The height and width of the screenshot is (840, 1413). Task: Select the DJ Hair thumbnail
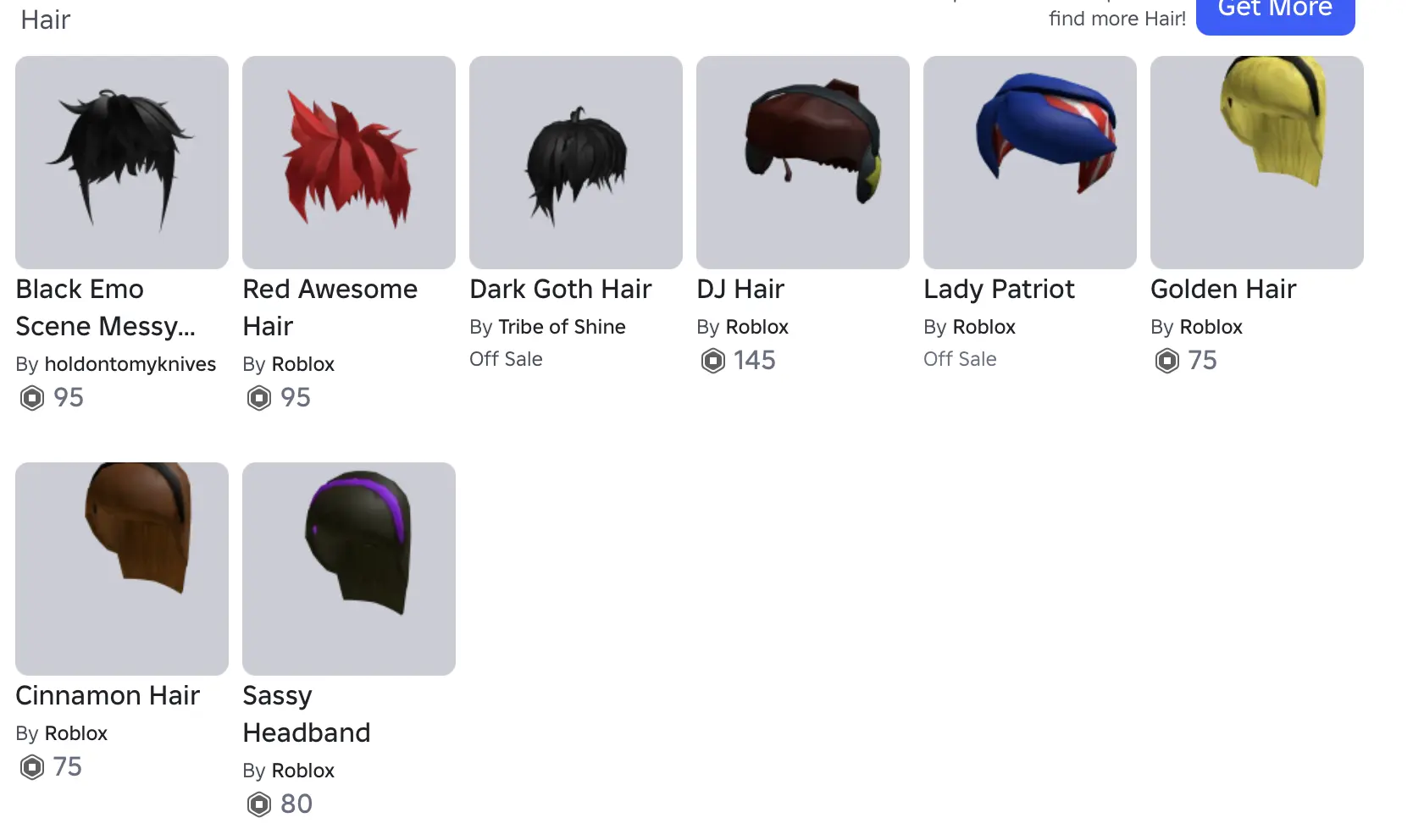[x=803, y=163]
